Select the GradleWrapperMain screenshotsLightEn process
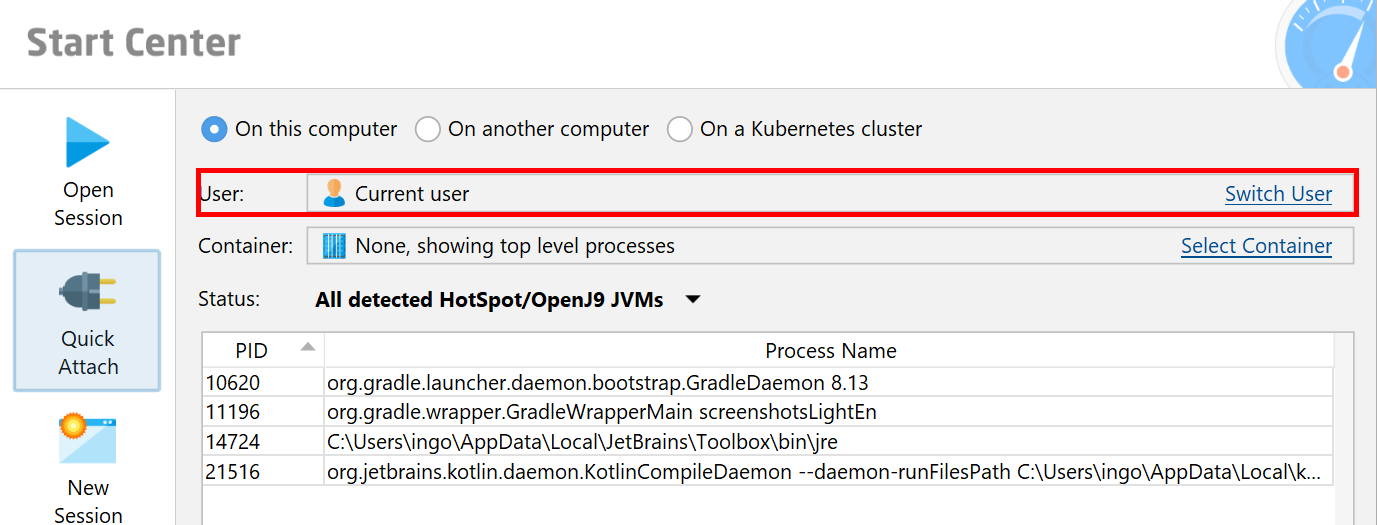The width and height of the screenshot is (1377, 525). coord(600,411)
